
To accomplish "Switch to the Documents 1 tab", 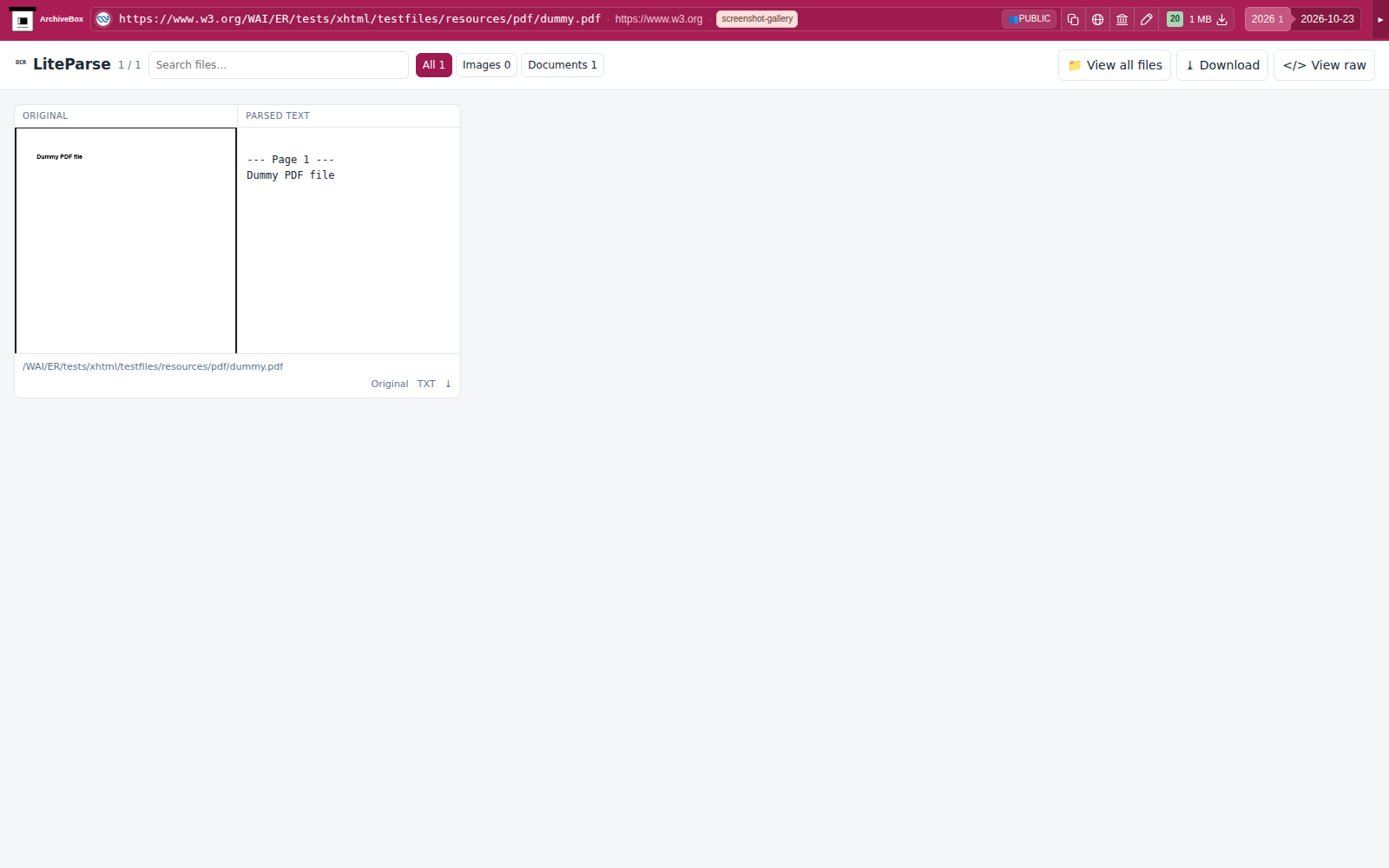I will click(x=563, y=65).
